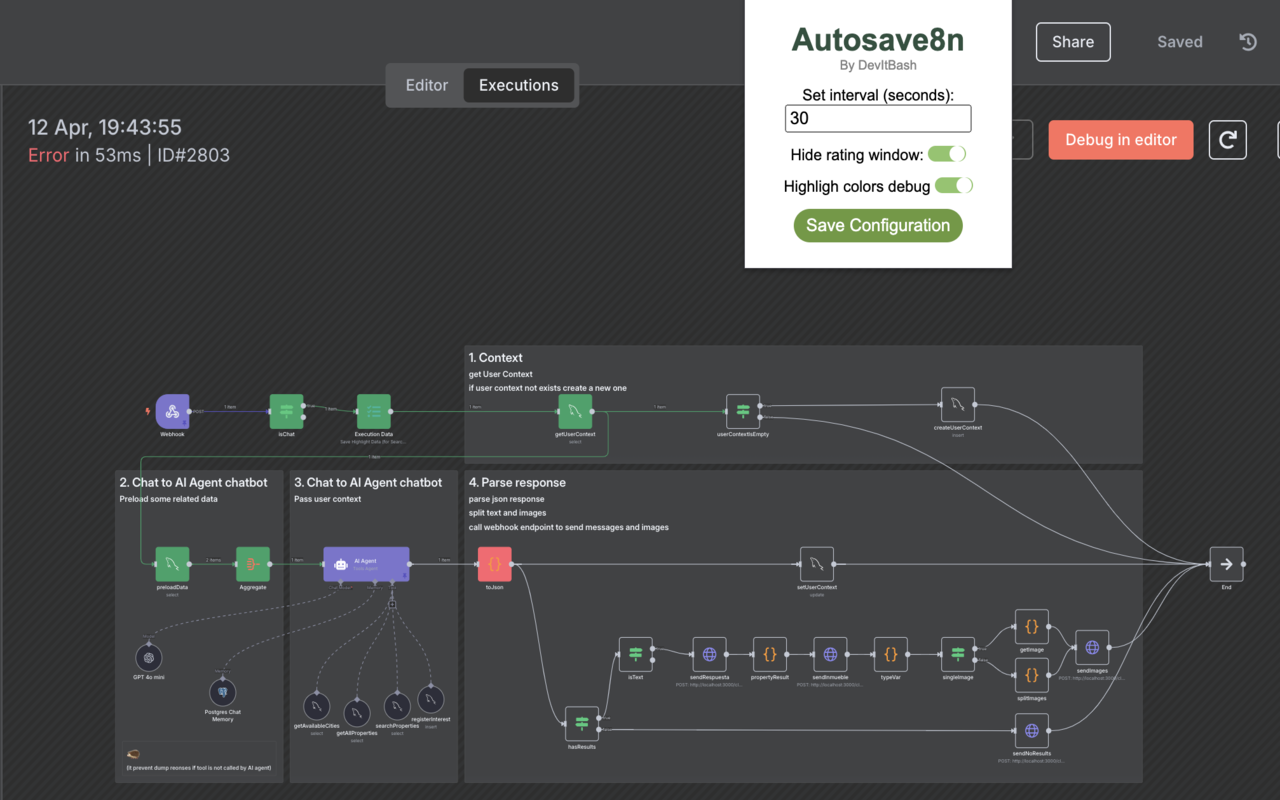
Task: Open the workflow version history icon
Action: coord(1247,41)
